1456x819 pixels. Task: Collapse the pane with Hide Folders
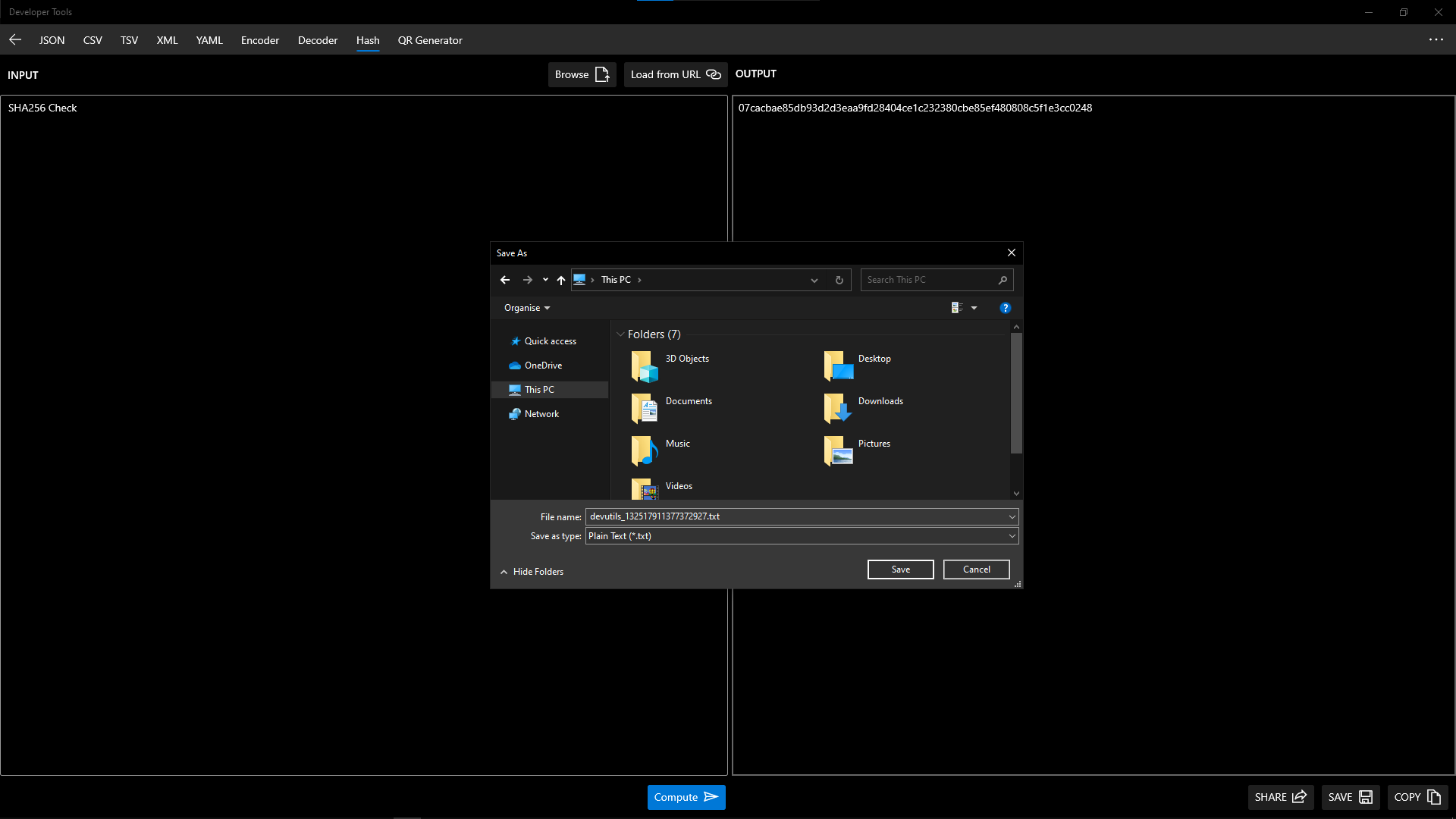click(x=532, y=572)
